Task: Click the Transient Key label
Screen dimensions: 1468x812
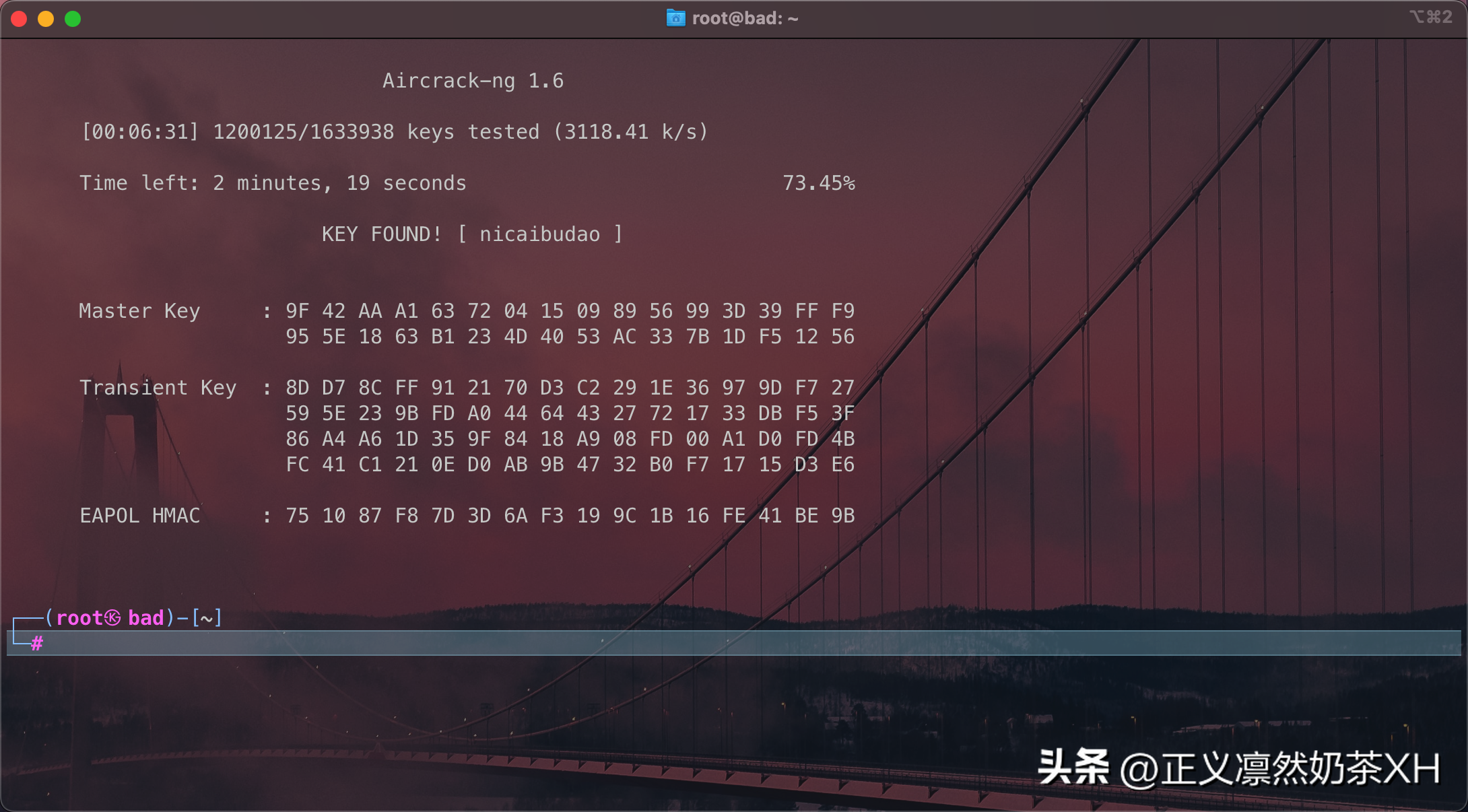Action: 158,388
